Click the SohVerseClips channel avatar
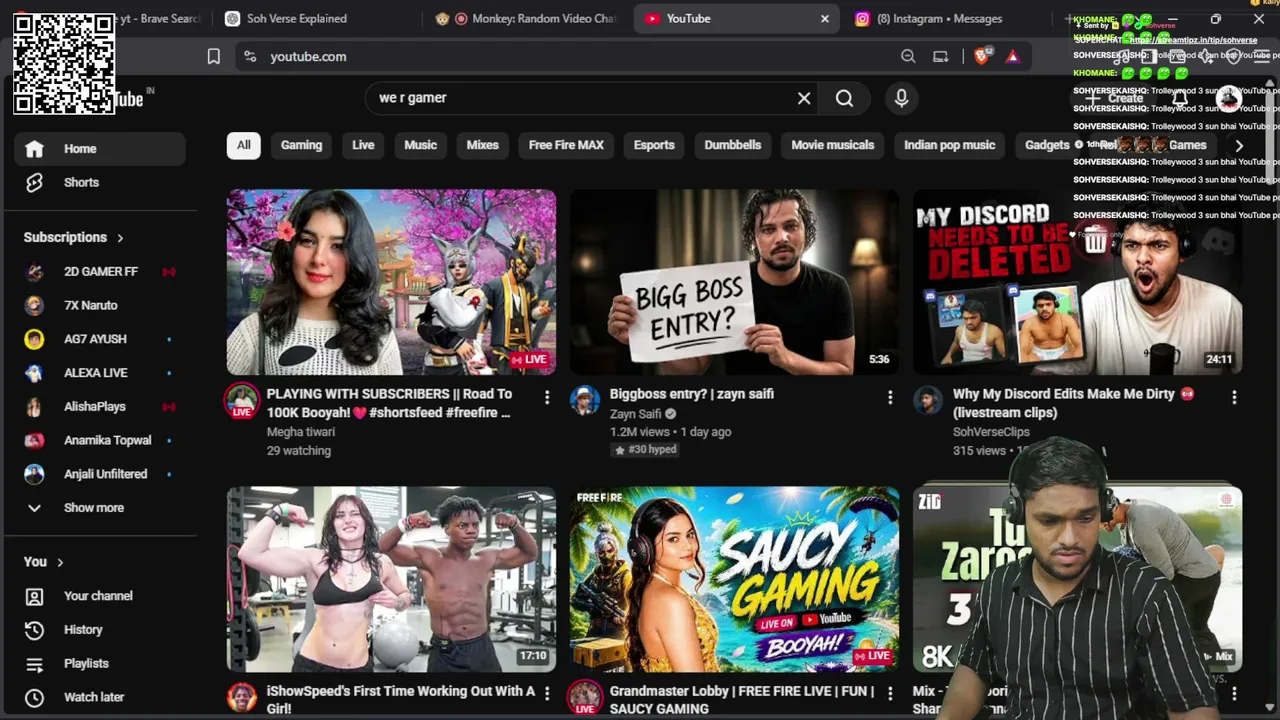1280x720 pixels. tap(928, 400)
